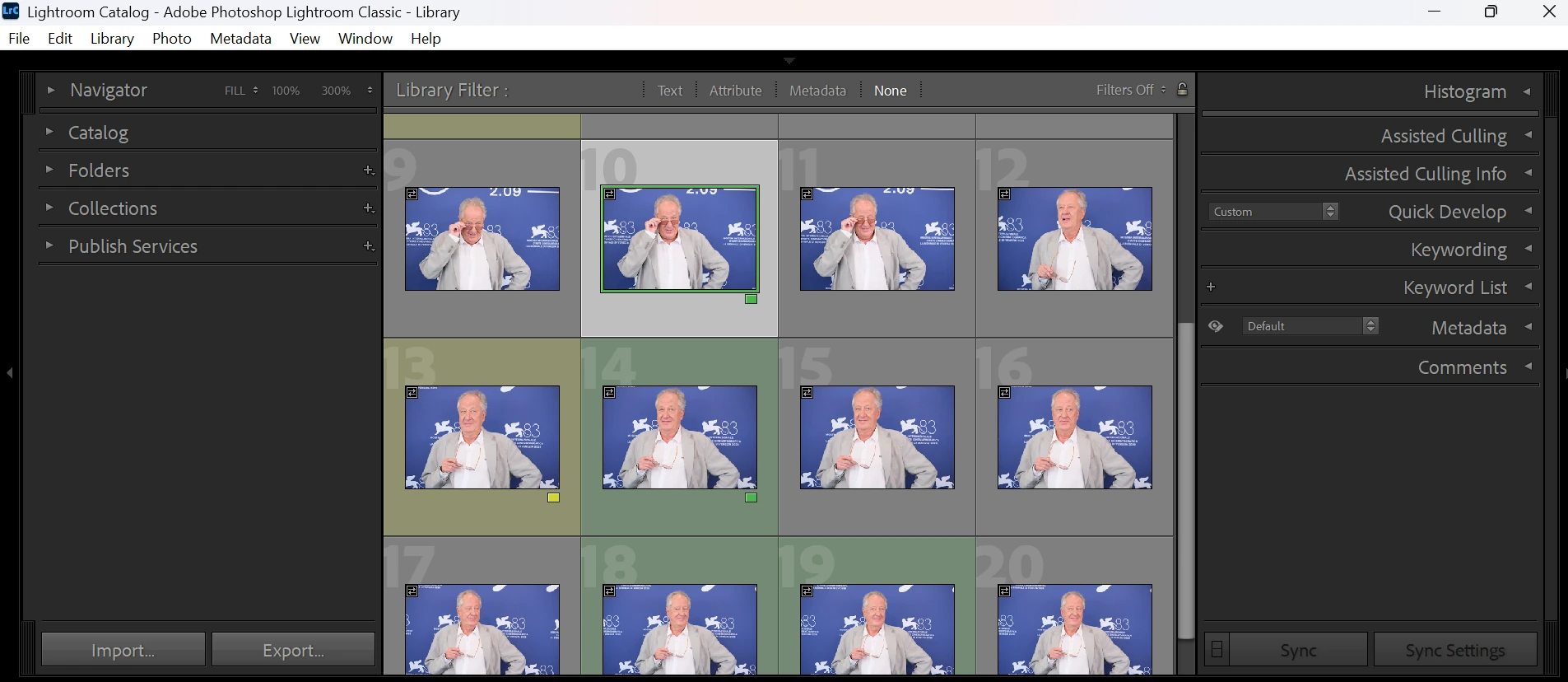Image resolution: width=1568 pixels, height=682 pixels.
Task: Open the Window menu
Action: [x=365, y=38]
